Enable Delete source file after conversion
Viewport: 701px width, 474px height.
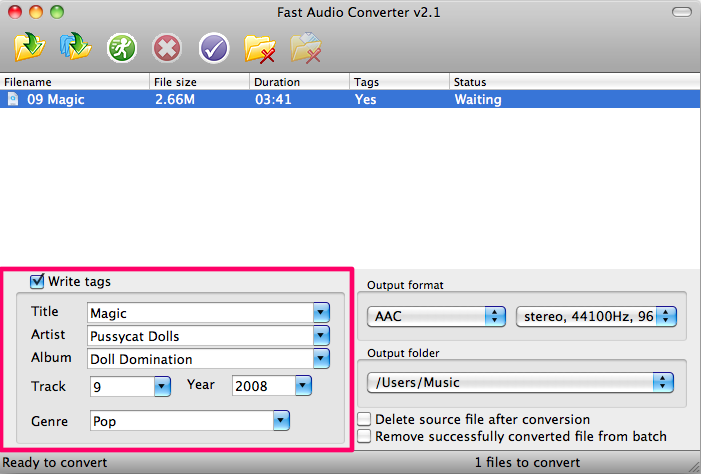point(364,419)
